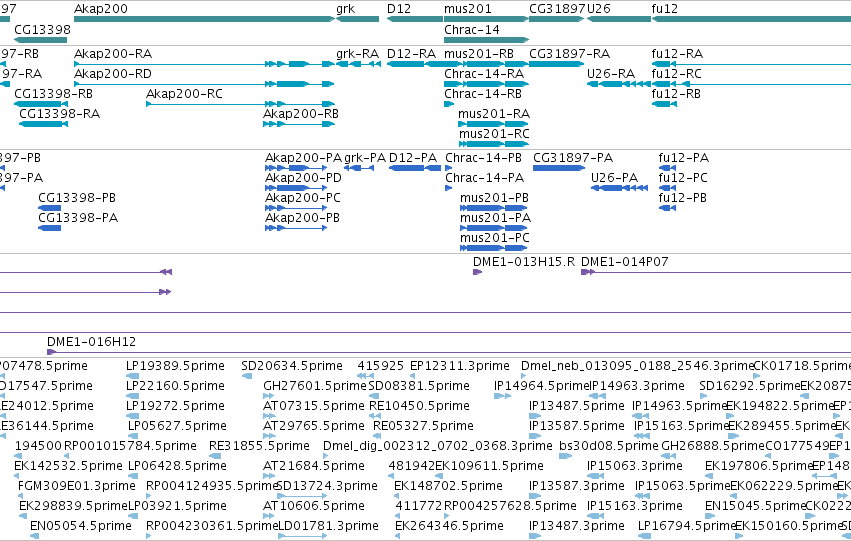
Task: Select protein U26-PA
Action: click(x=619, y=188)
